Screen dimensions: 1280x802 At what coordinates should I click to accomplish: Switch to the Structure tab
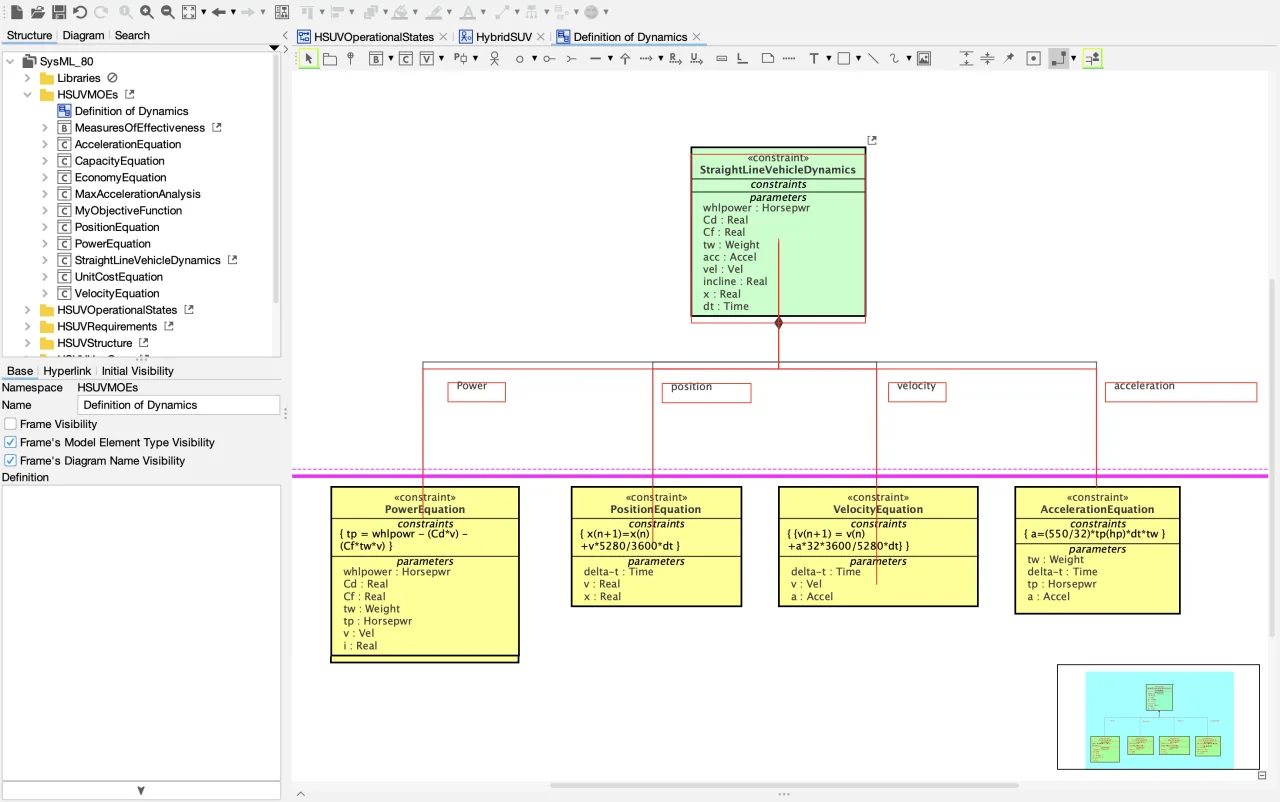[29, 35]
